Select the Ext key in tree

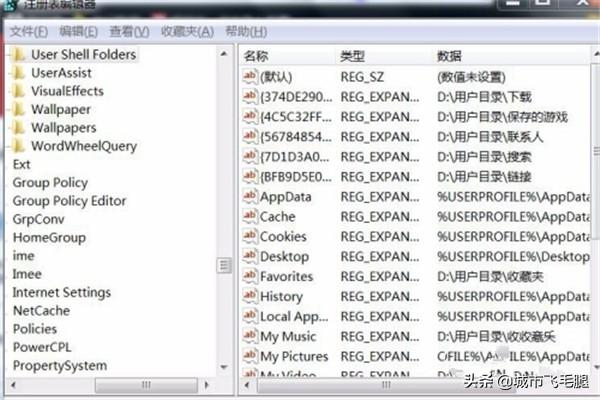tap(21, 164)
